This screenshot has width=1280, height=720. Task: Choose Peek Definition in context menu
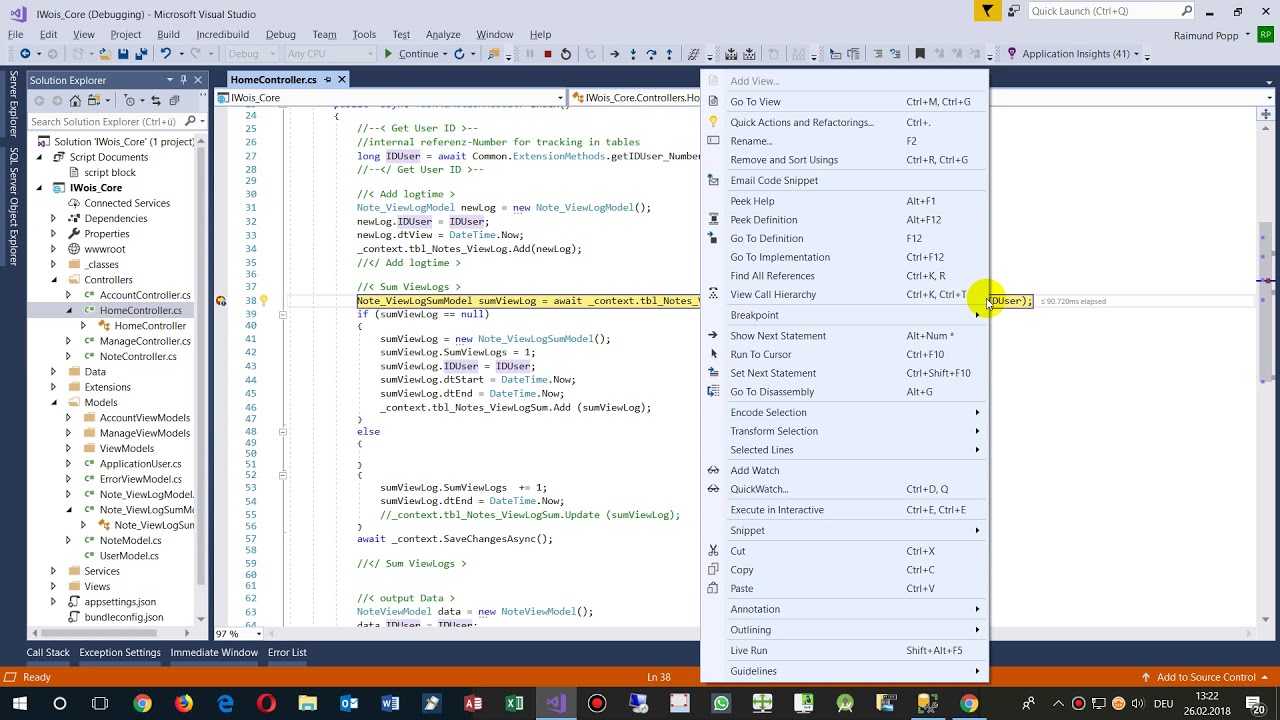[844, 220]
